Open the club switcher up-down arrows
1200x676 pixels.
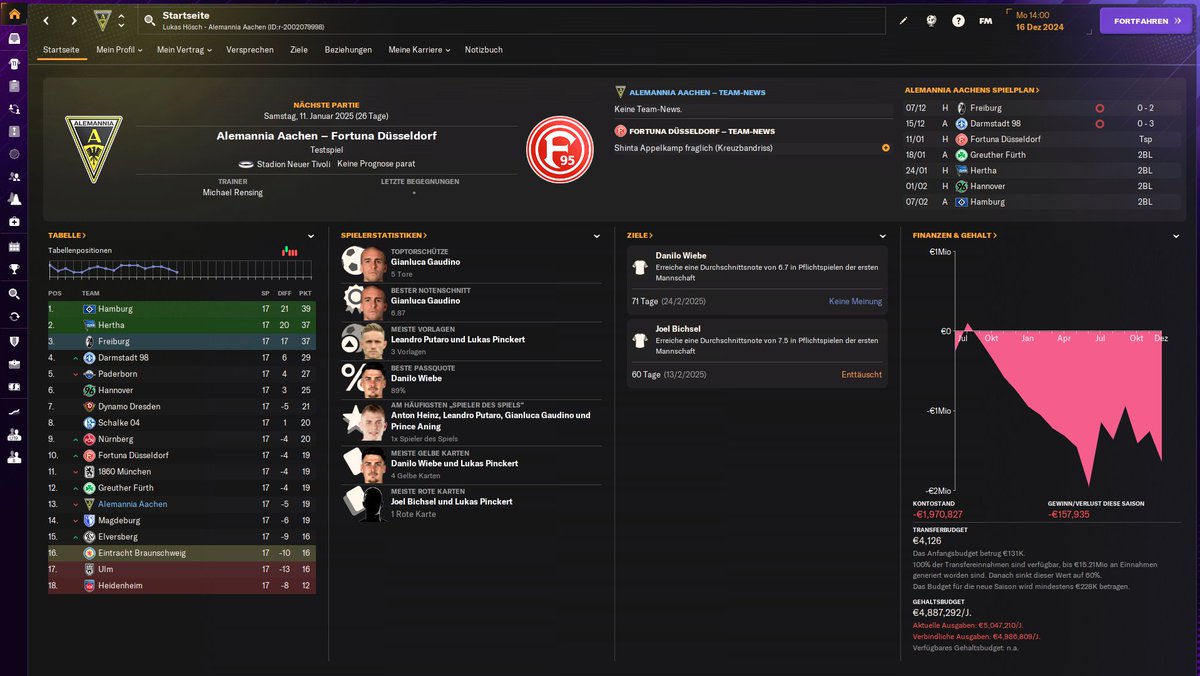[121, 20]
